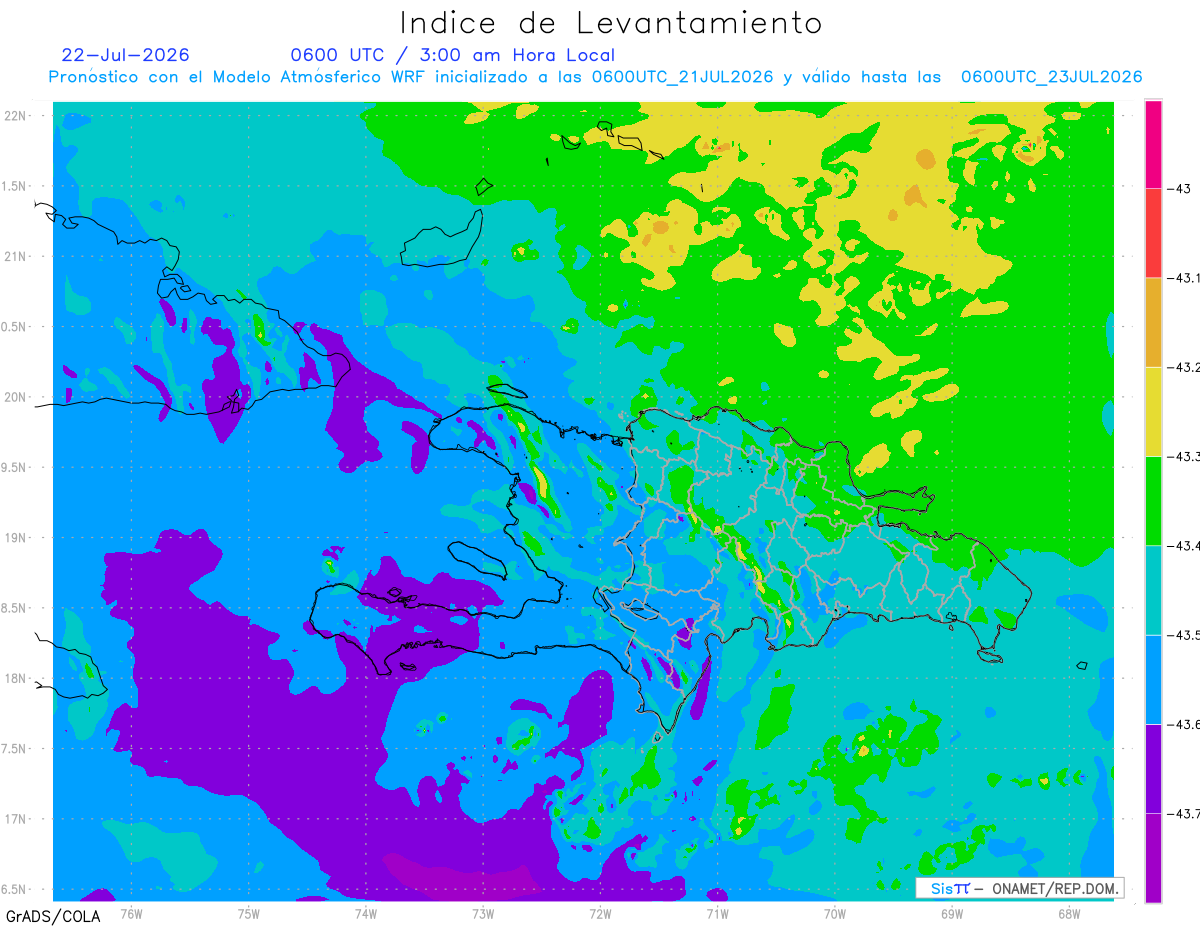Click the '-43.3' legend value
The width and height of the screenshot is (1200, 927).
point(1183,456)
